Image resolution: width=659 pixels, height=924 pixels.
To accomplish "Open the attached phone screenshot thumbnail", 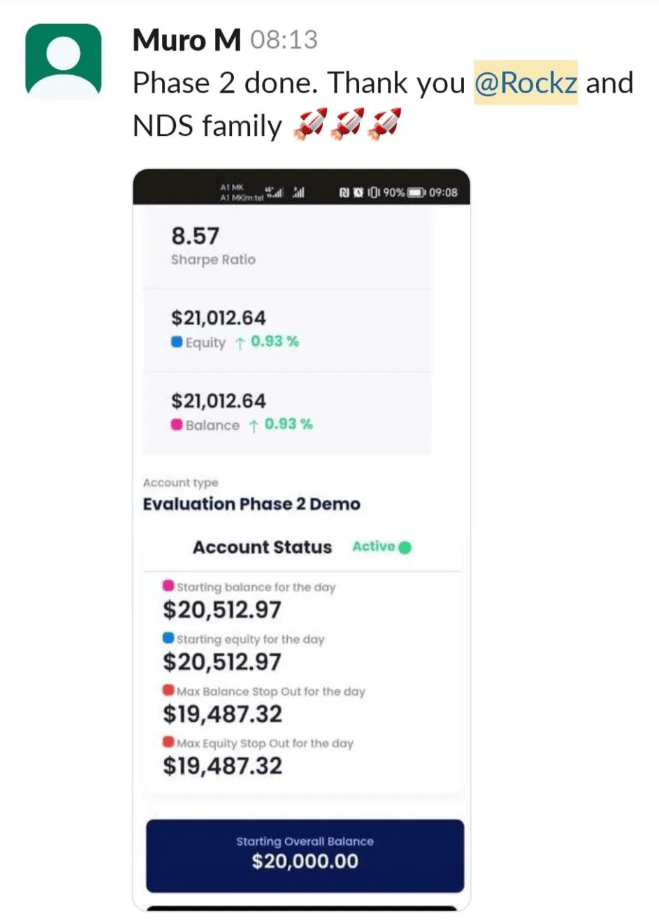I will [301, 540].
